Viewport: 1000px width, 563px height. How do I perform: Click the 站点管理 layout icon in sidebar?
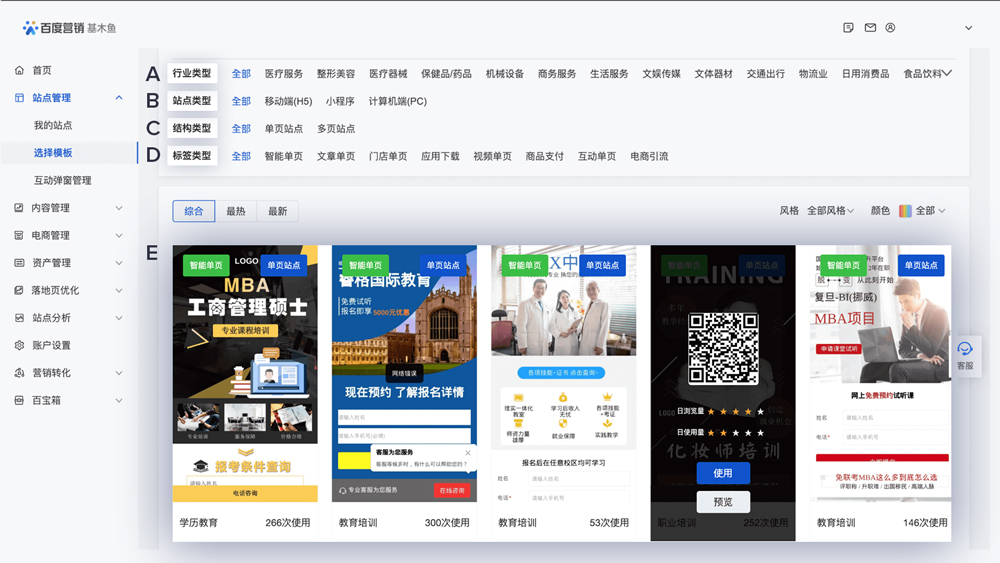coord(20,98)
